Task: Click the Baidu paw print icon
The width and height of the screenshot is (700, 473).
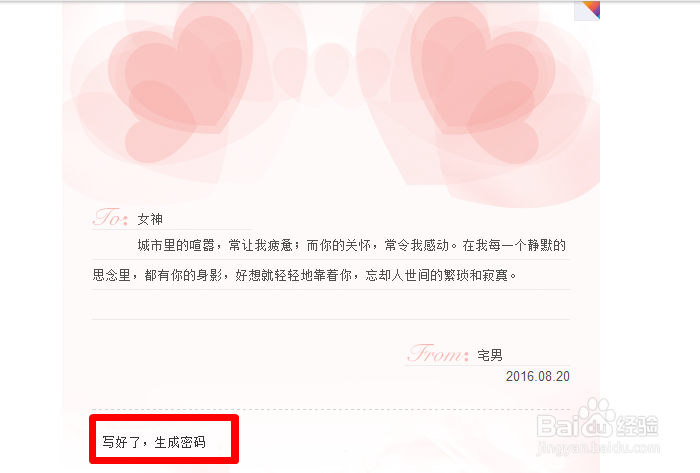Action: point(596,419)
